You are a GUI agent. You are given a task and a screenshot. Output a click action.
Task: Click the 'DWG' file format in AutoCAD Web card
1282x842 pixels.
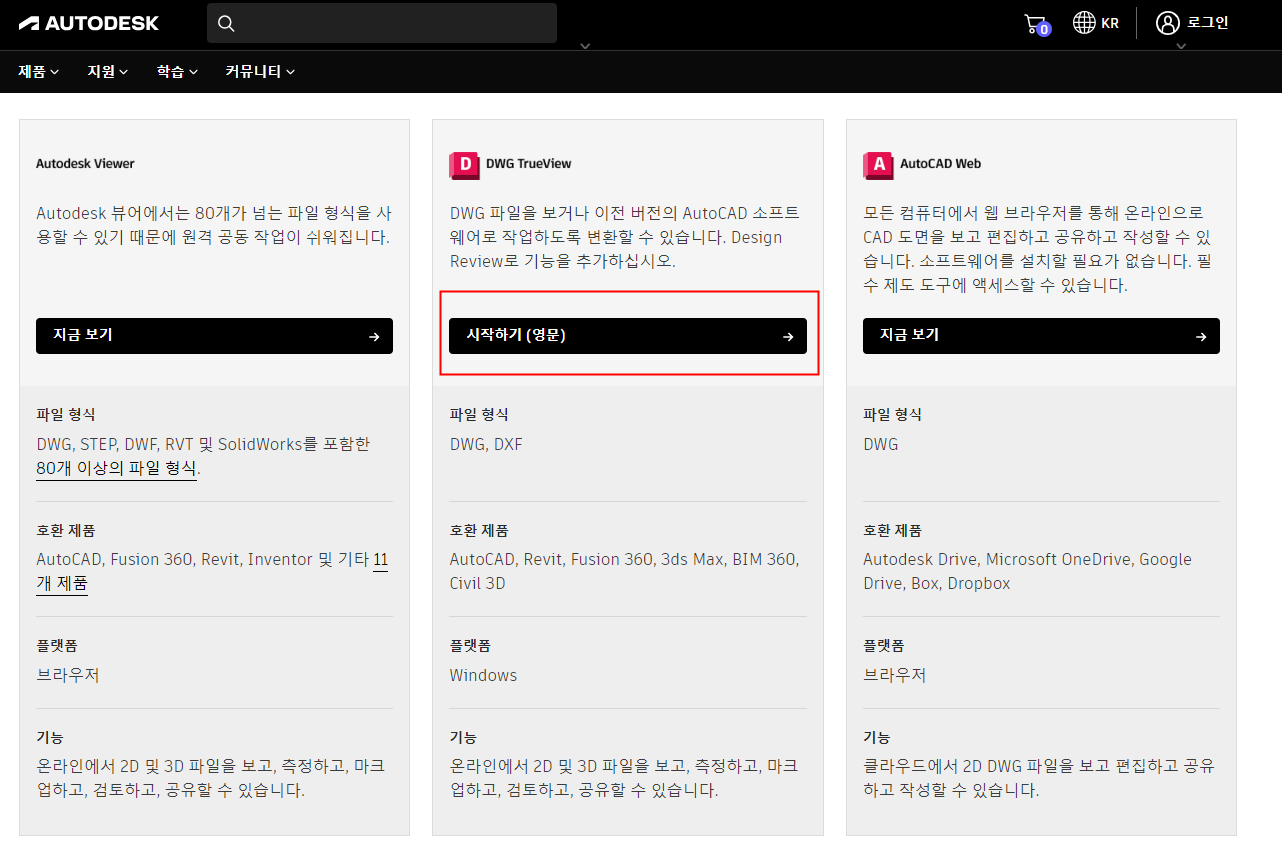[x=881, y=444]
